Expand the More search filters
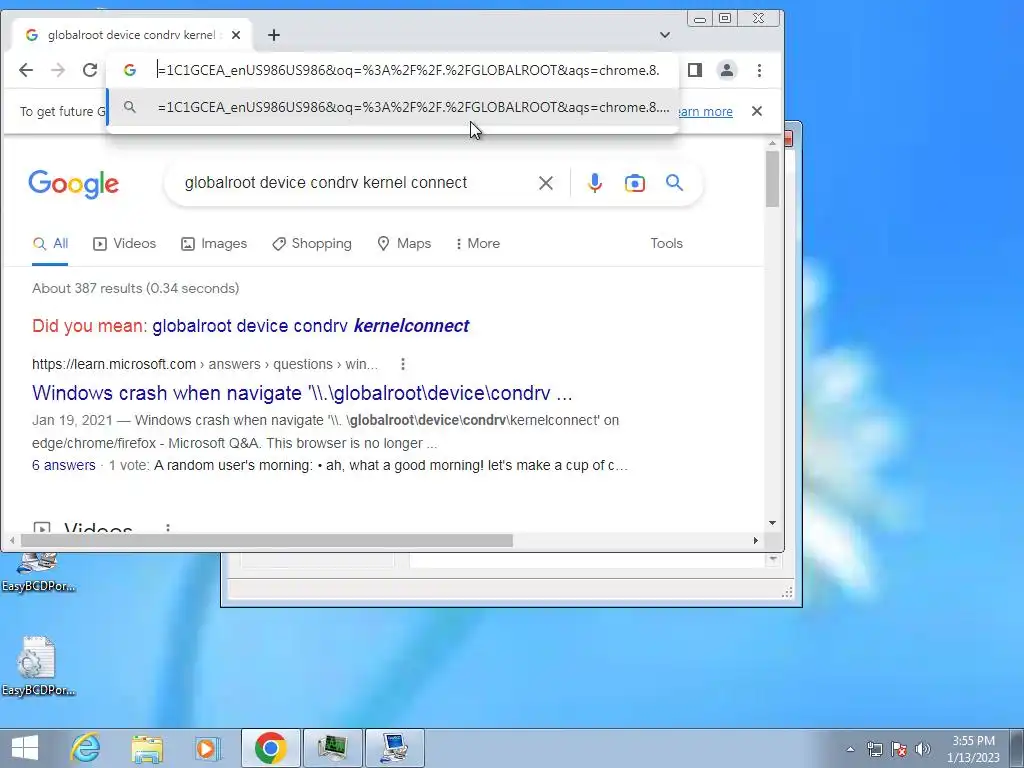This screenshot has height=768, width=1024. 478,244
